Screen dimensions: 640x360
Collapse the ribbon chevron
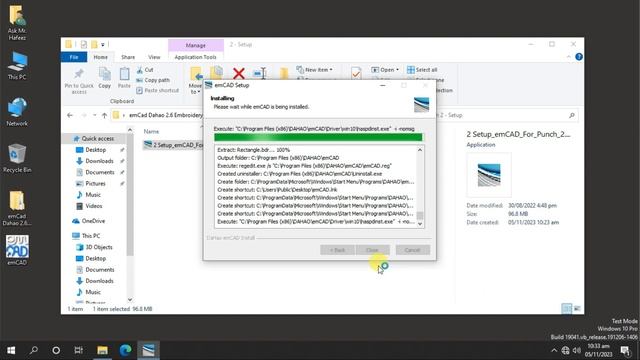click(569, 57)
